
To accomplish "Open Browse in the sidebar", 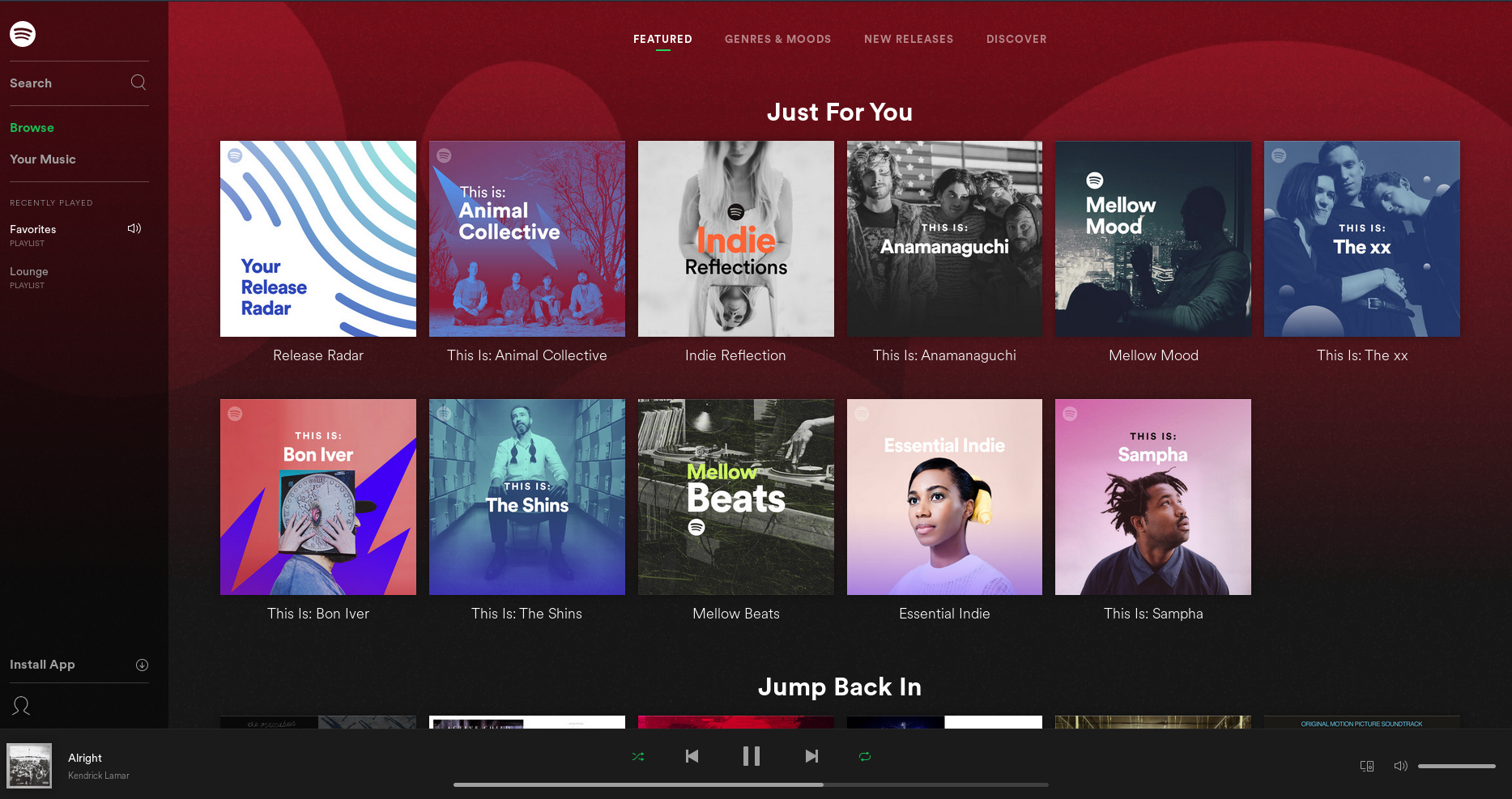I will [x=32, y=128].
